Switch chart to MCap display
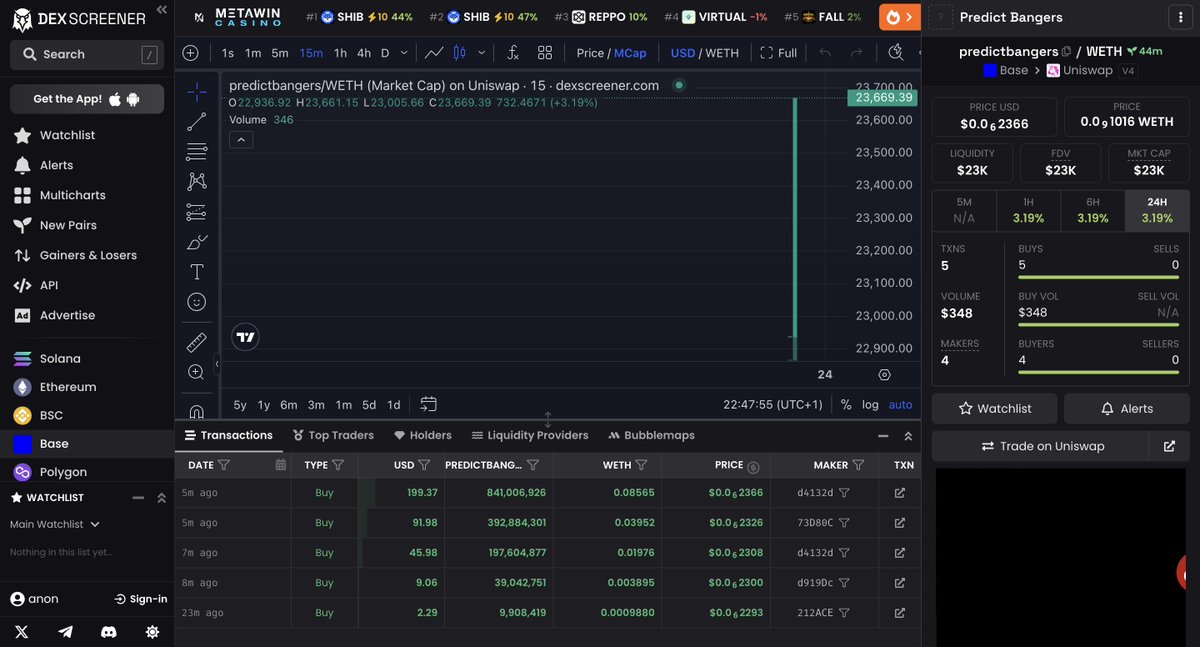This screenshot has width=1200, height=647. point(630,53)
